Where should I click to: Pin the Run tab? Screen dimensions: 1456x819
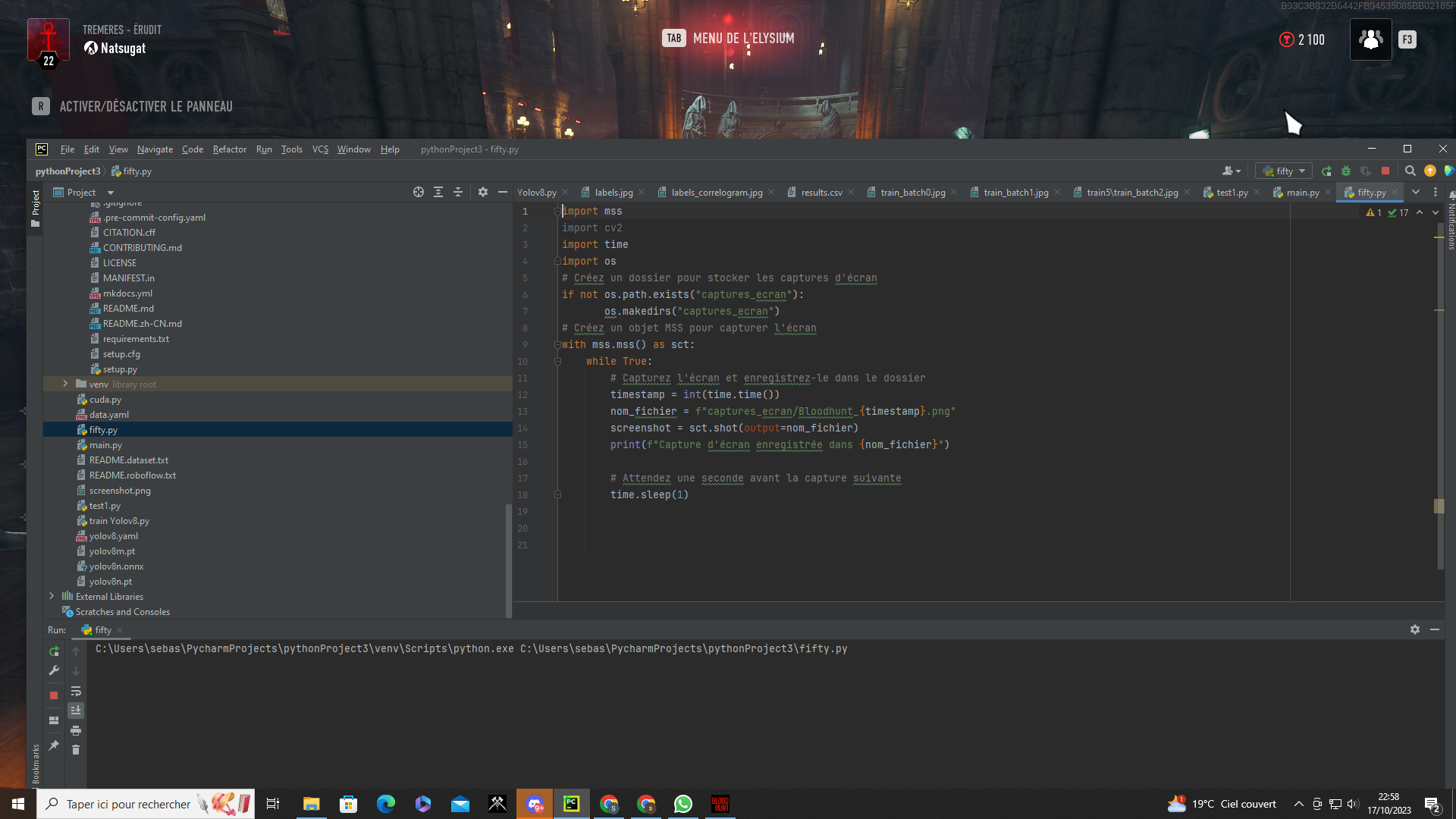54,746
